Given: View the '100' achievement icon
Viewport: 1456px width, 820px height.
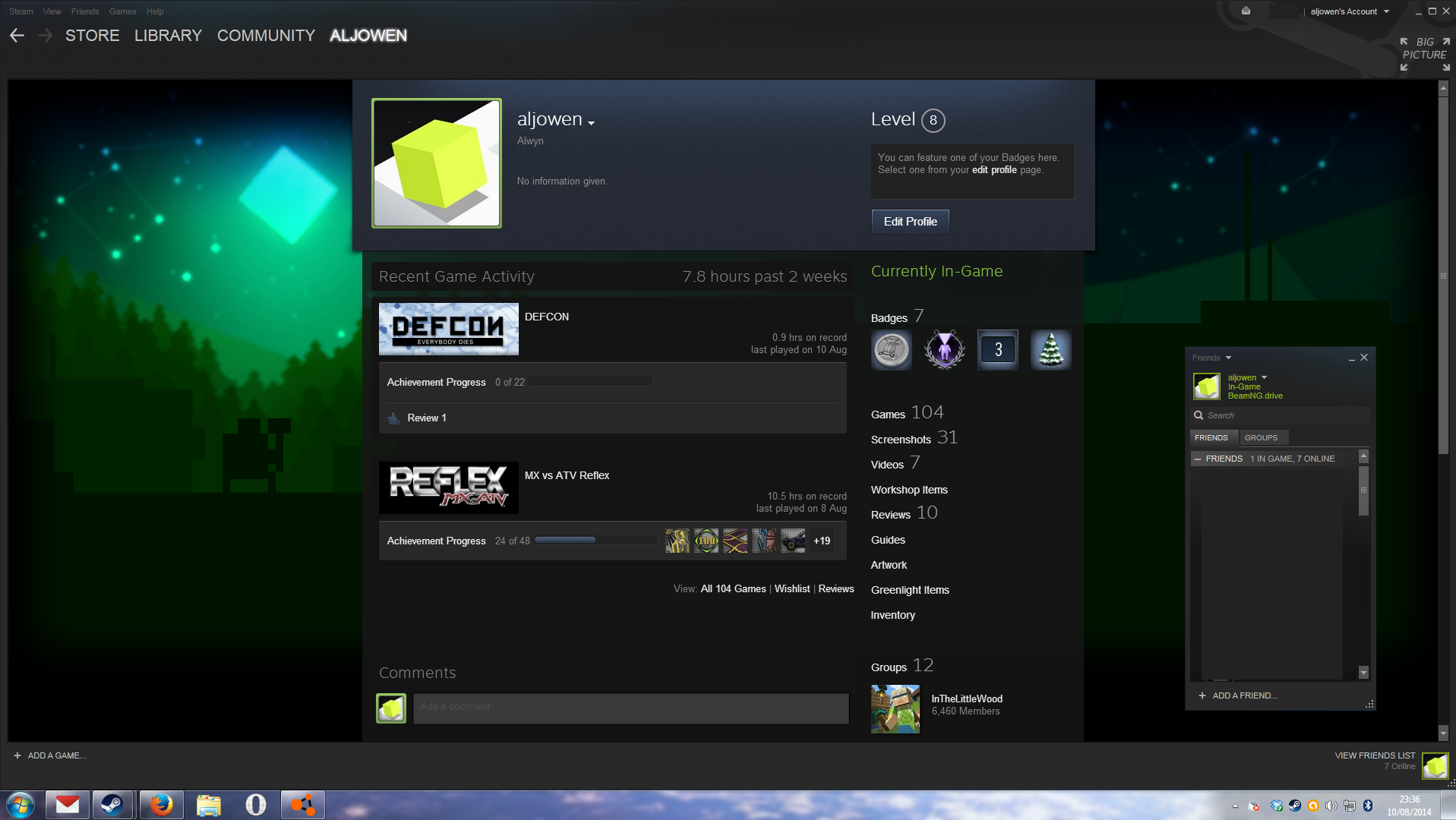Looking at the screenshot, I should [706, 541].
